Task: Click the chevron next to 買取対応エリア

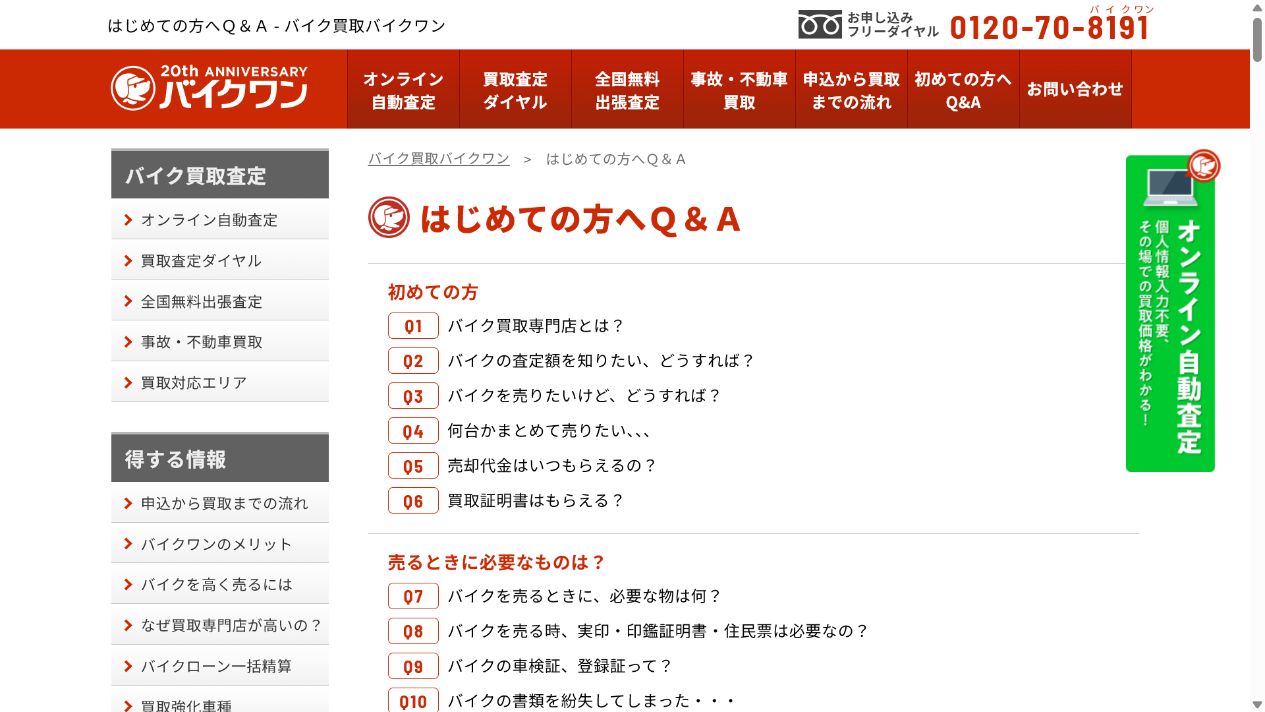Action: coord(128,382)
